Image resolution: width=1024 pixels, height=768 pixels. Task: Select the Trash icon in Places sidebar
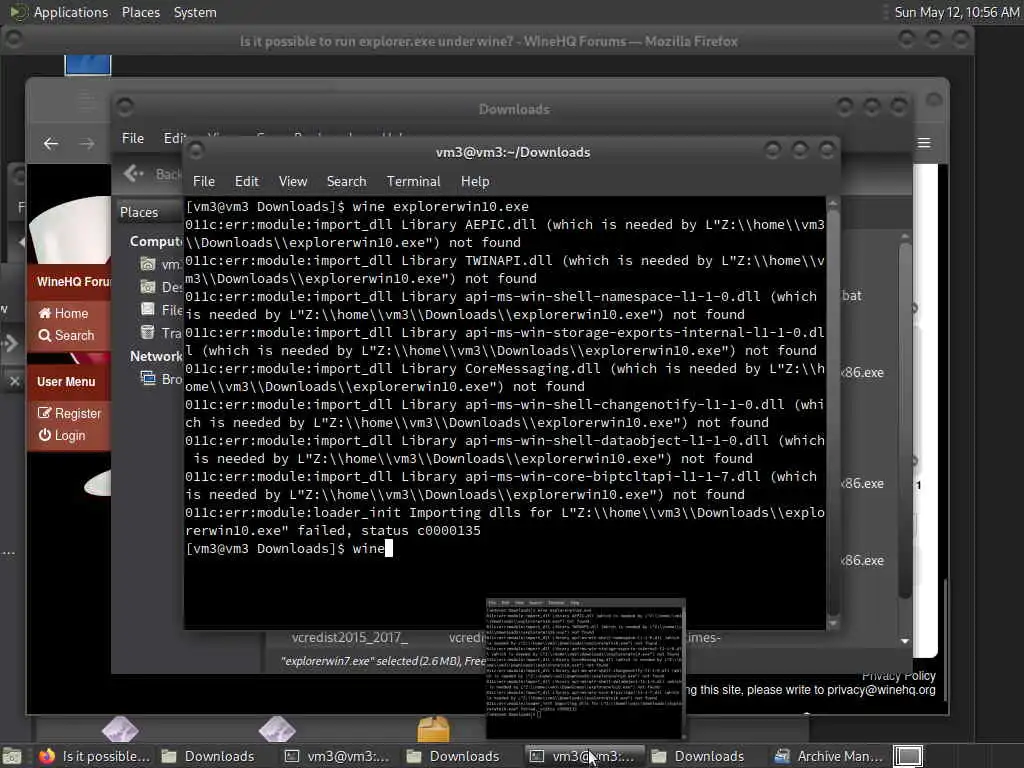(148, 332)
